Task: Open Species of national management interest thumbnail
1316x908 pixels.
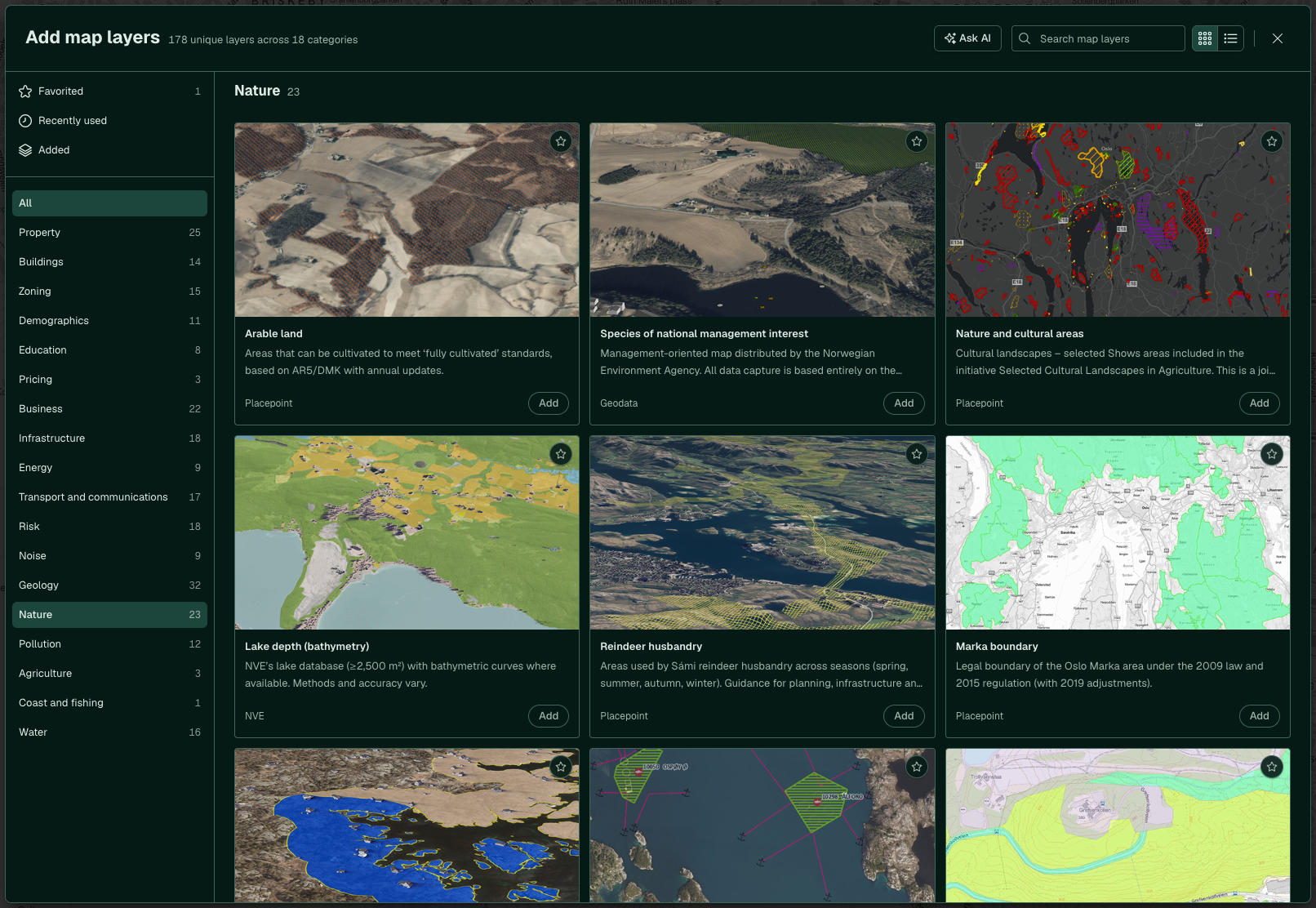Action: click(762, 220)
